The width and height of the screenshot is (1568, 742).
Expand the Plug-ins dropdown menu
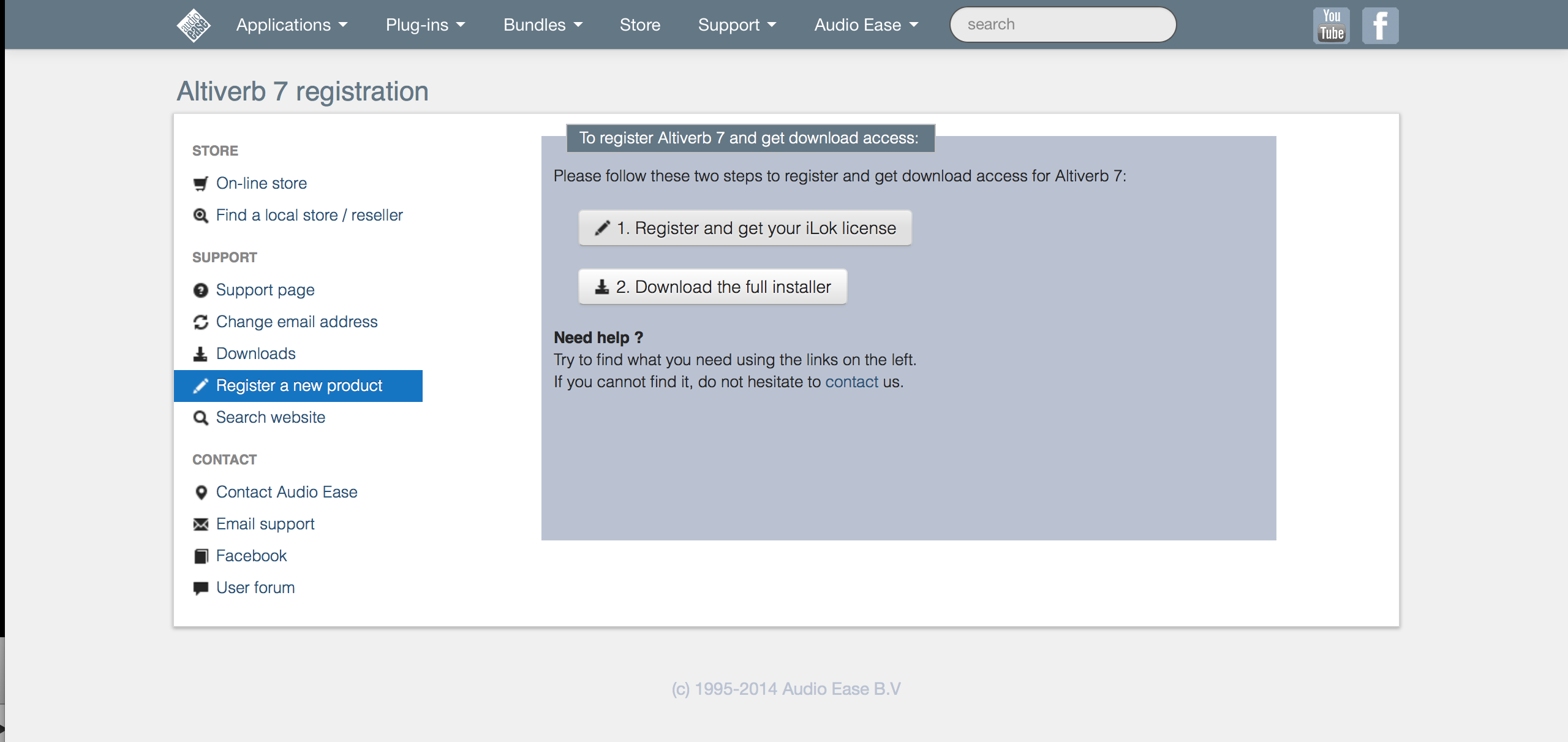(x=426, y=25)
